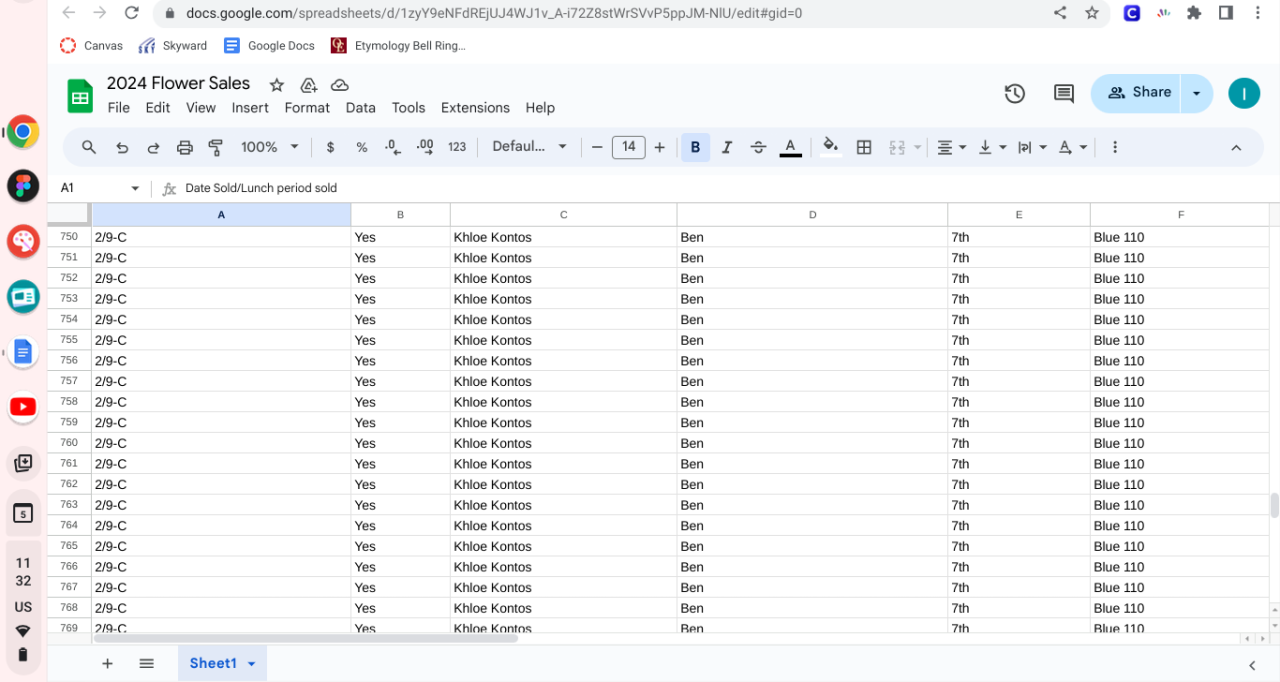Click the Undo arrow icon
Viewport: 1280px width, 682px height.
(x=122, y=147)
